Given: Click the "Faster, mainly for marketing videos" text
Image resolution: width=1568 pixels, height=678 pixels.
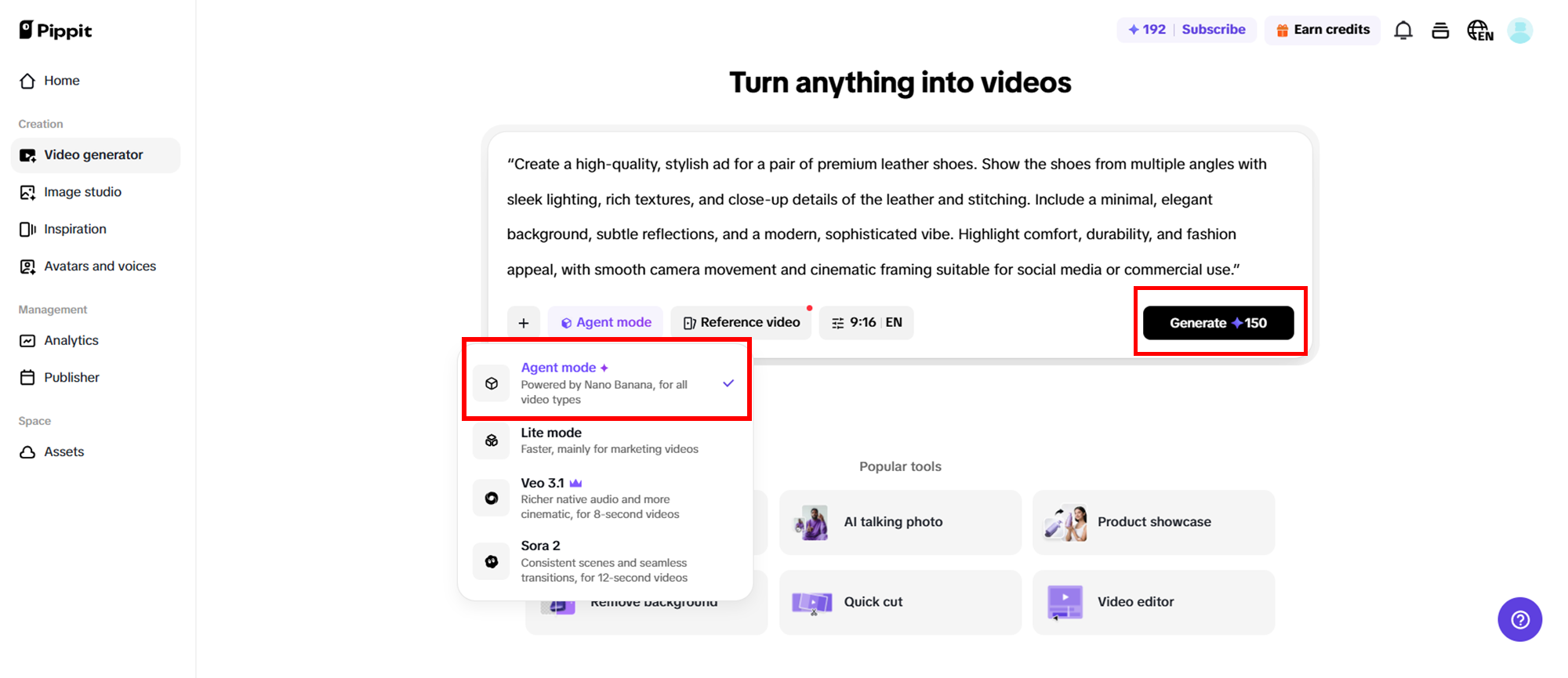Looking at the screenshot, I should click(609, 449).
